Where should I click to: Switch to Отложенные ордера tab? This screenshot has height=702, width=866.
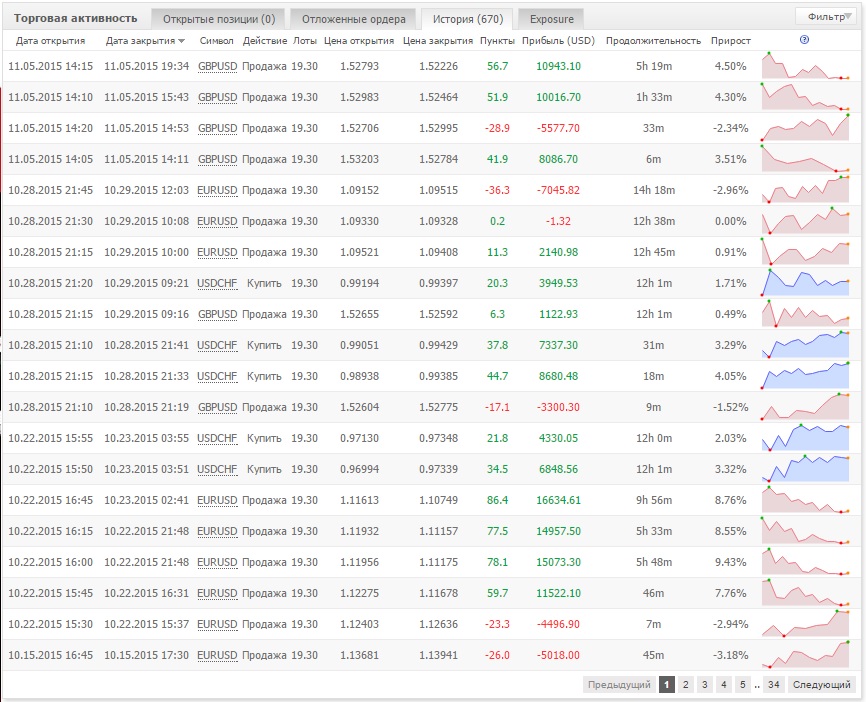coord(353,19)
